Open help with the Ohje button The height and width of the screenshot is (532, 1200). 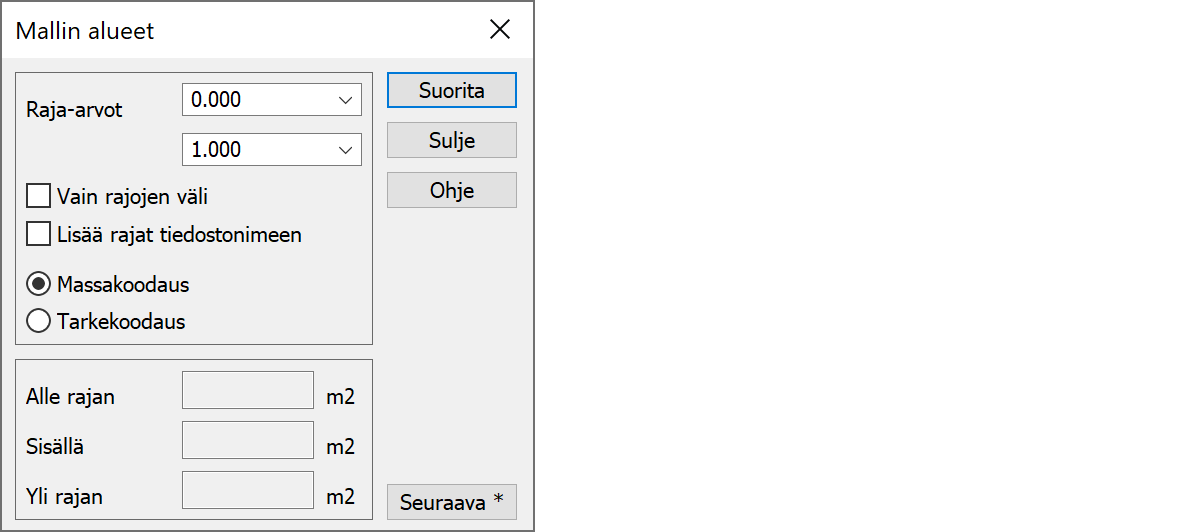pyautogui.click(x=452, y=190)
